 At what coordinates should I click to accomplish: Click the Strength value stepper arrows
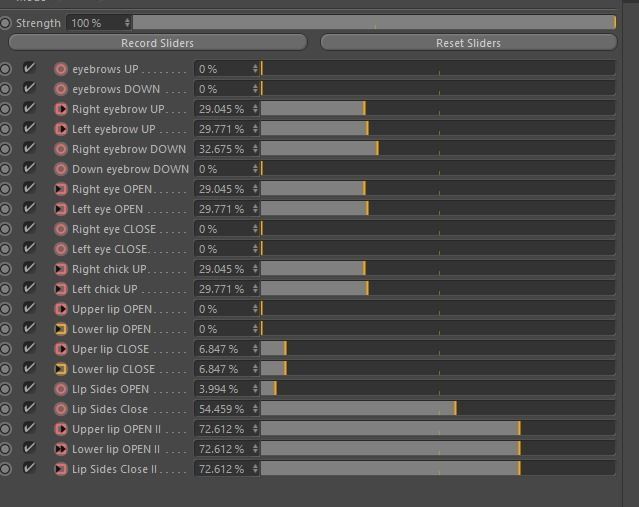tap(127, 22)
